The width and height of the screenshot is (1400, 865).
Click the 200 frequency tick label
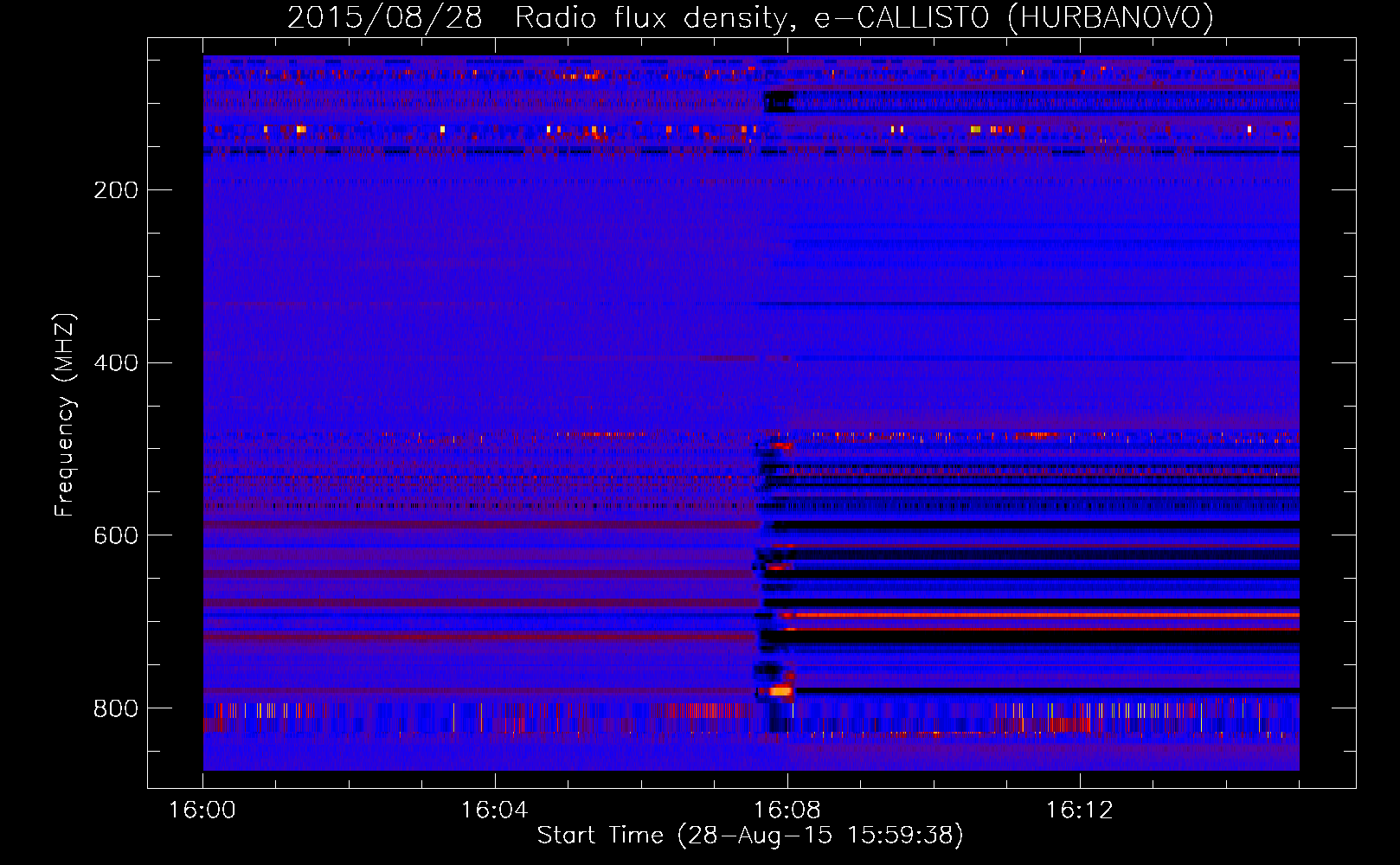click(x=116, y=190)
